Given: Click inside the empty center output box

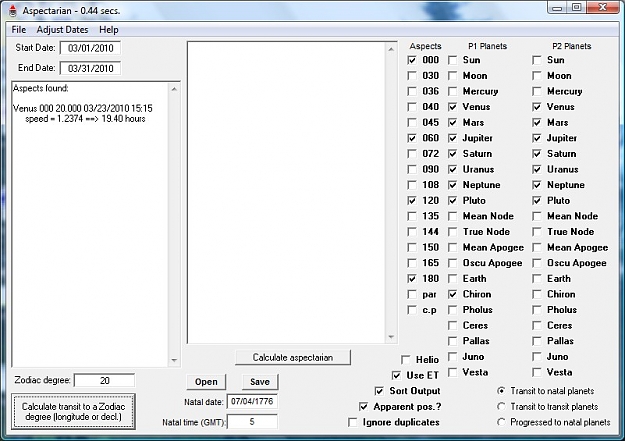Looking at the screenshot, I should click(286, 192).
